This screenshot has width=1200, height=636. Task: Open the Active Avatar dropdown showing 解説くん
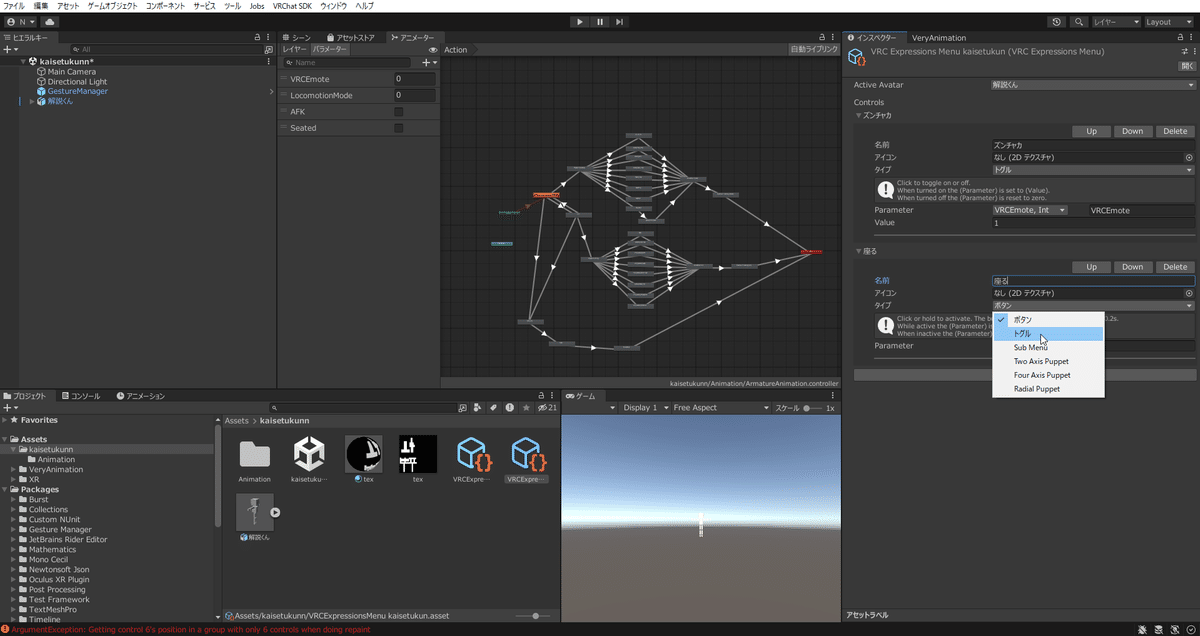pos(1090,84)
